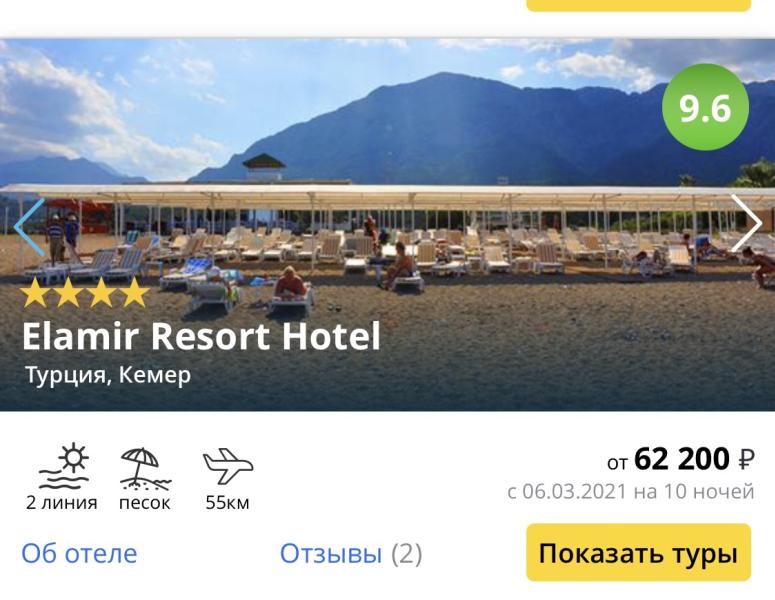Show next hotel photo with right arrow
Image resolution: width=775 pixels, height=600 pixels.
(x=746, y=223)
